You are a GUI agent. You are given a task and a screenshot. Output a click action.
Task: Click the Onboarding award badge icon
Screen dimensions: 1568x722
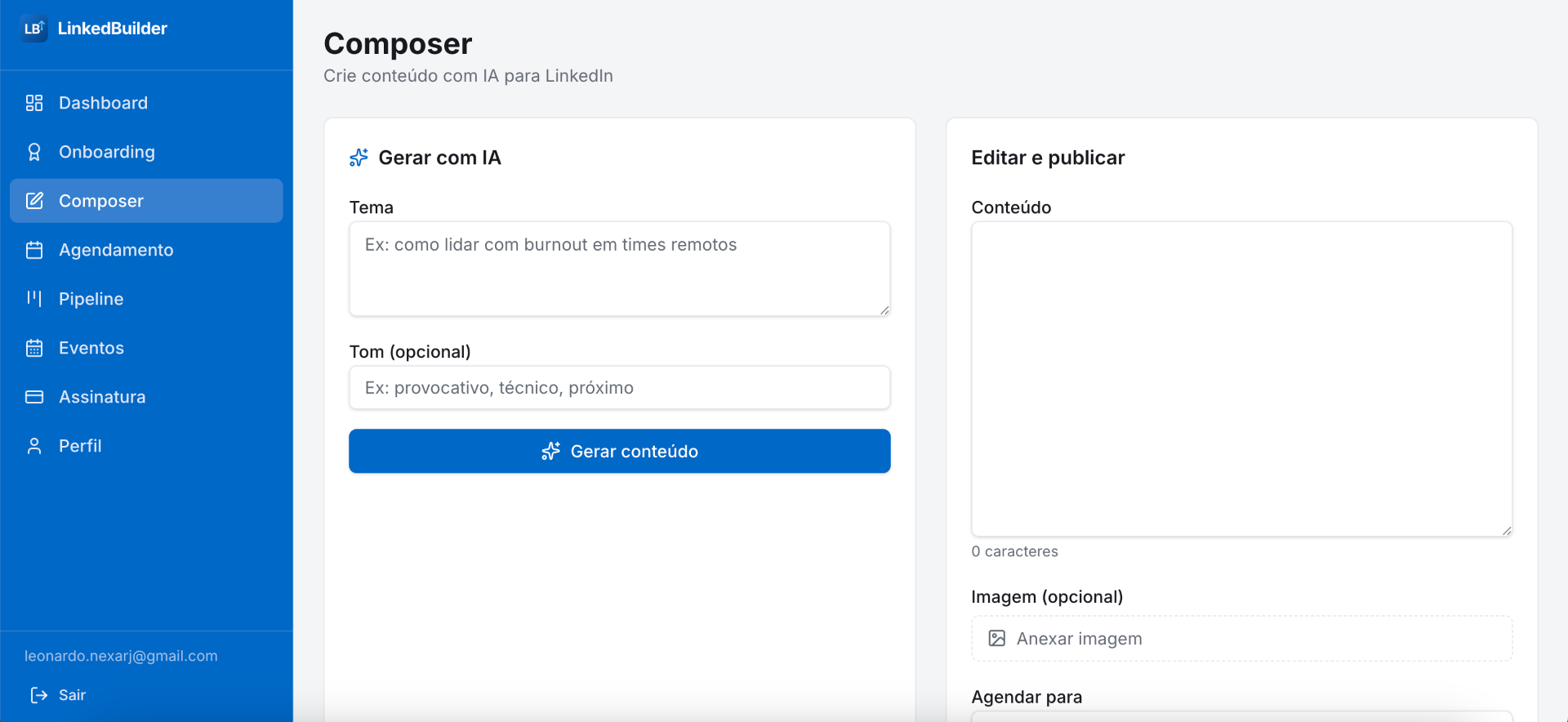34,152
